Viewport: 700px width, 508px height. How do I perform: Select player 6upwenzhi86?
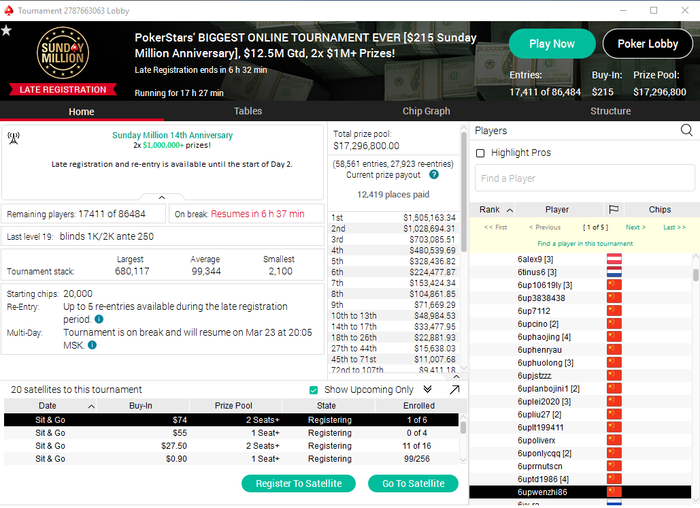tap(580, 492)
